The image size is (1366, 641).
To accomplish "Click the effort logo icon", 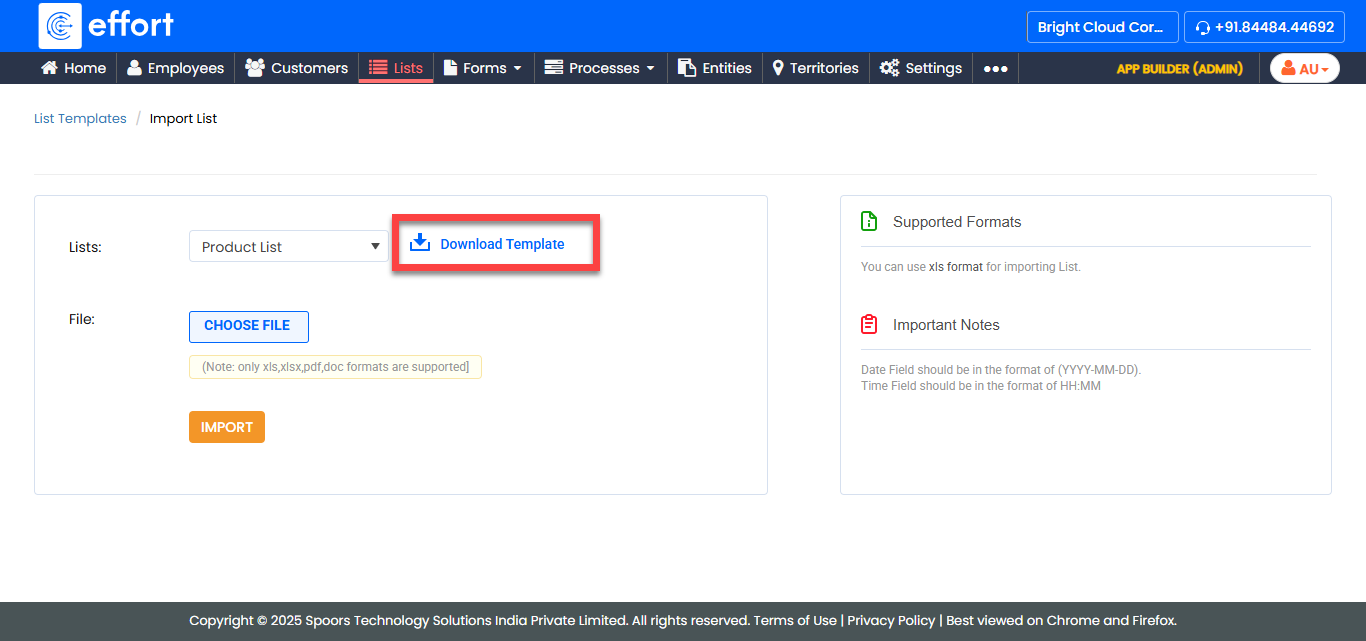I will [60, 26].
